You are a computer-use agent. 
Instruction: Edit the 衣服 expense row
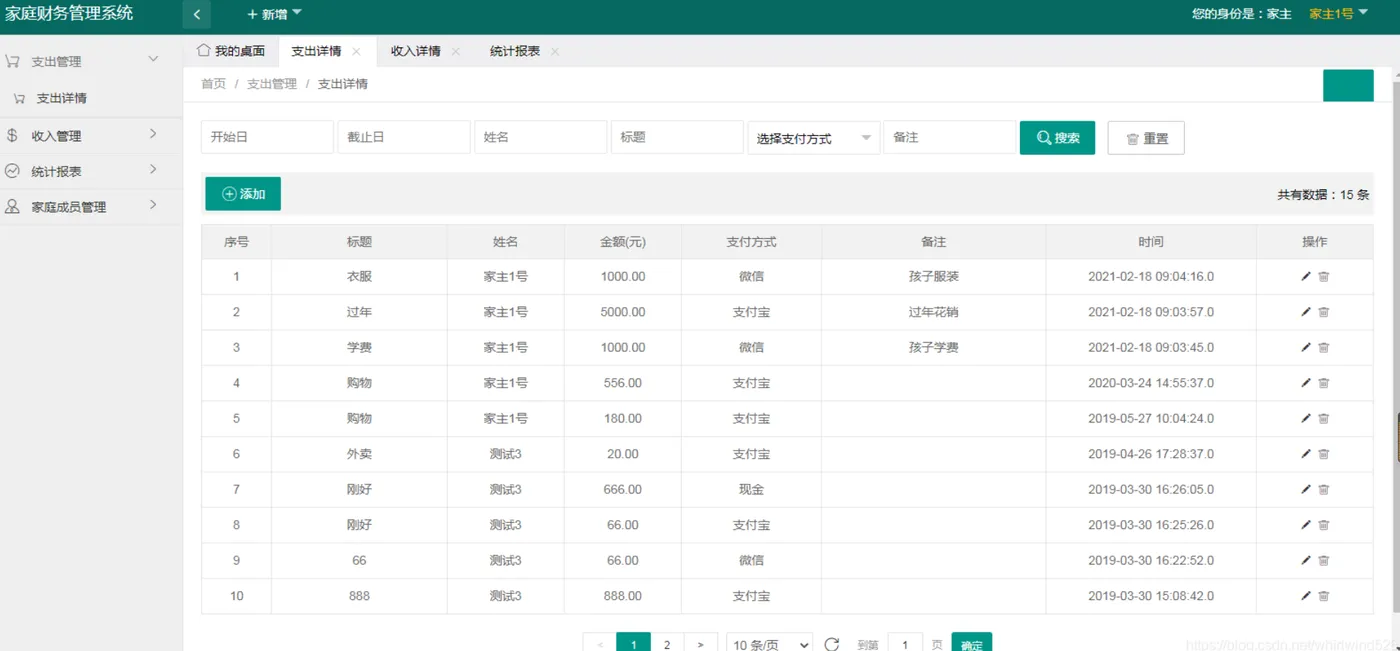(1306, 277)
